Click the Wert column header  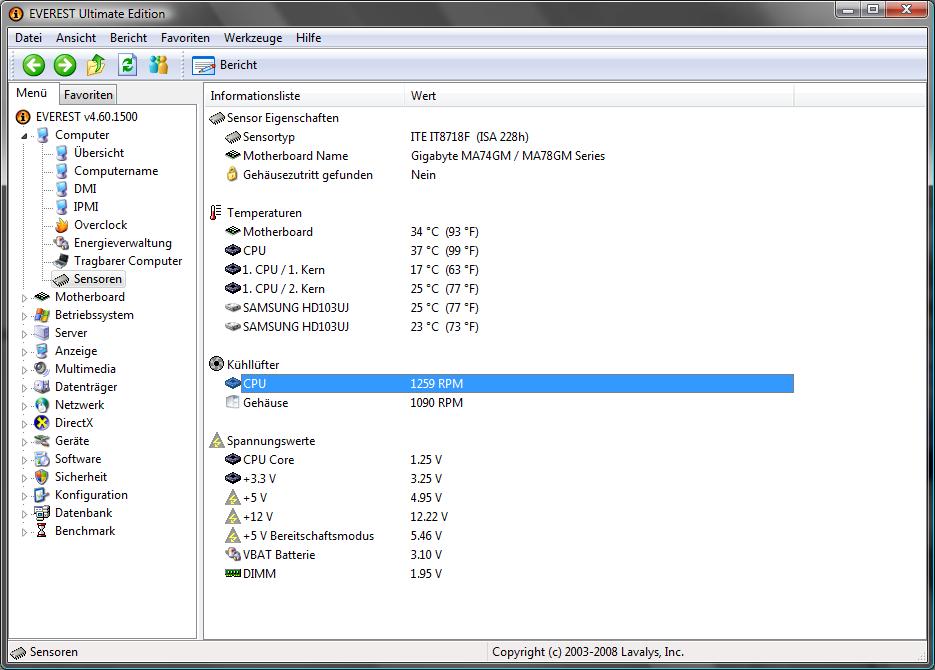(x=599, y=96)
